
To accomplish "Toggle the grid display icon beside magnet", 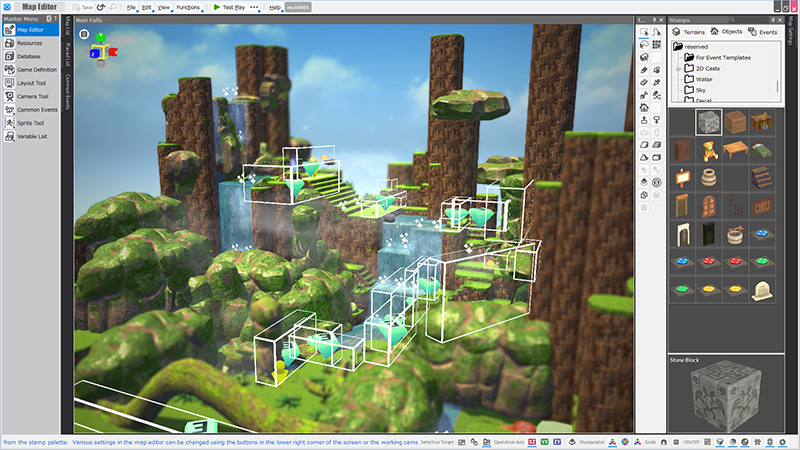I will [x=676, y=442].
